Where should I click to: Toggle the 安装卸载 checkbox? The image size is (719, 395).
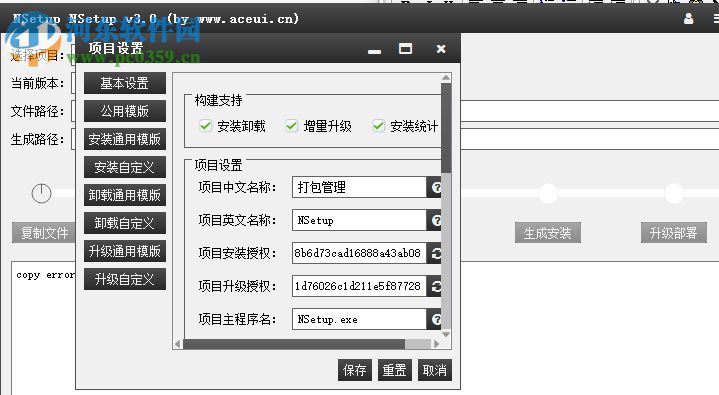205,126
